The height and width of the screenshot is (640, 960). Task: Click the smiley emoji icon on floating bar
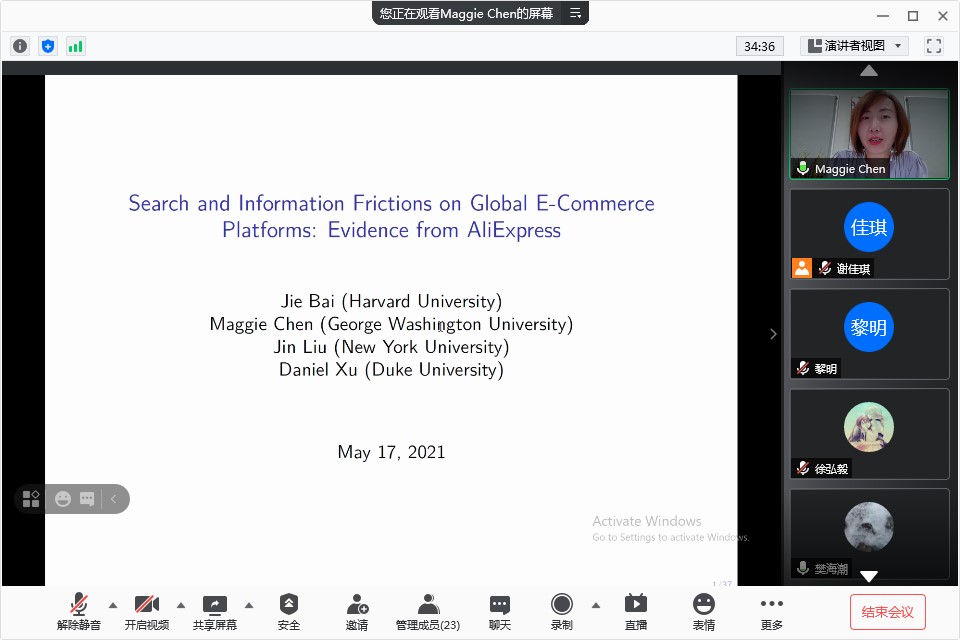click(63, 499)
